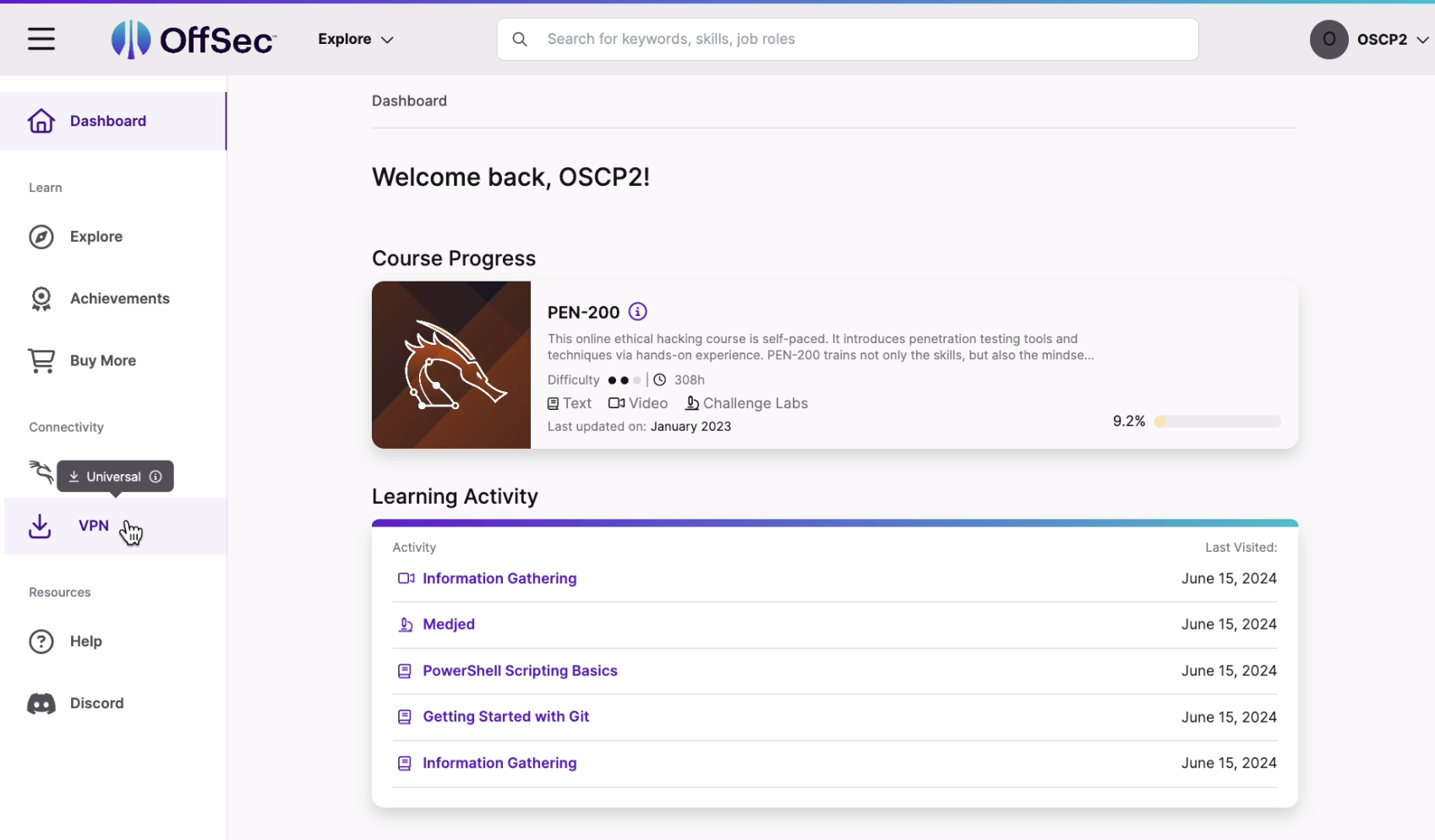
Task: Click the Discord icon in sidebar
Action: pyautogui.click(x=41, y=703)
